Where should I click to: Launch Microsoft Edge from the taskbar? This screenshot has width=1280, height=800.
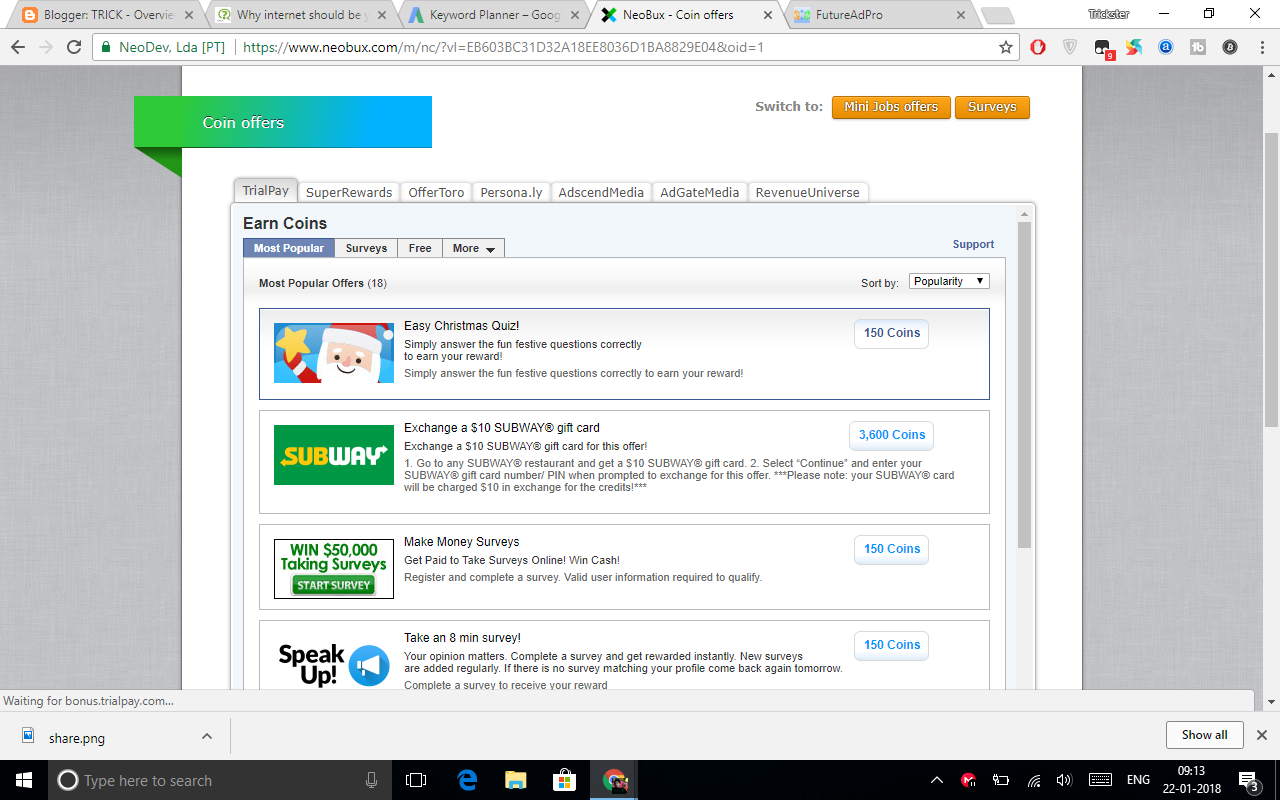pyautogui.click(x=467, y=780)
